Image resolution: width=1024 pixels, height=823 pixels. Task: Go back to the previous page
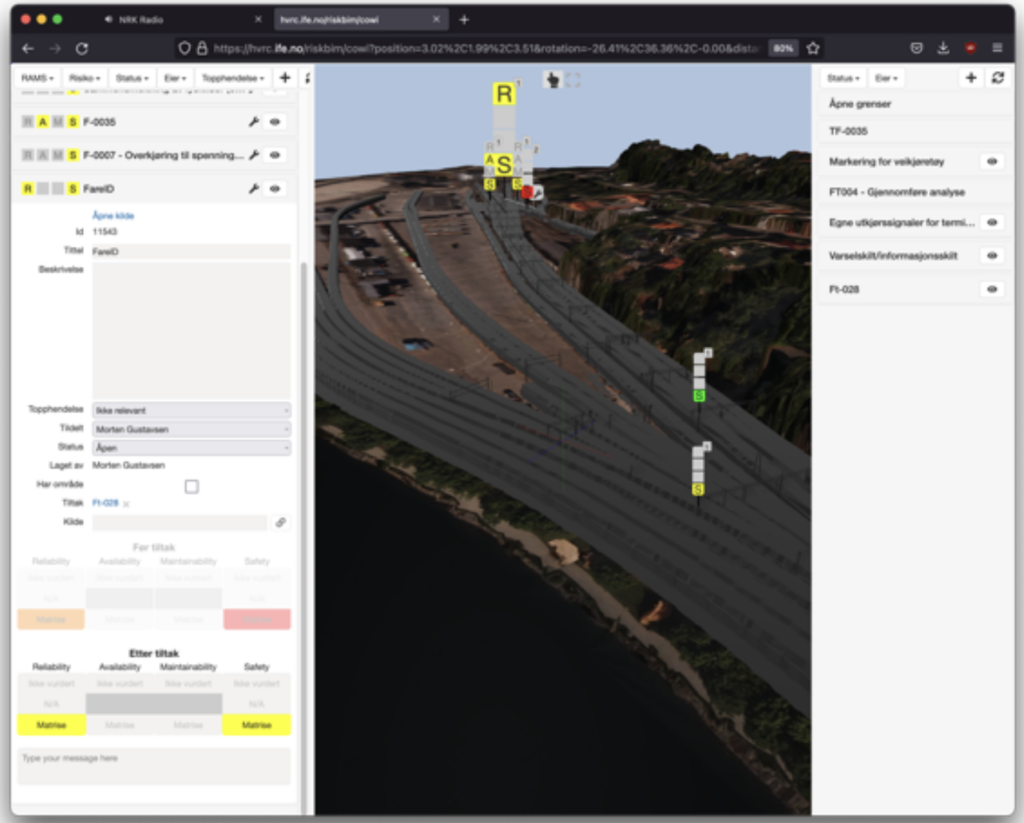click(27, 48)
